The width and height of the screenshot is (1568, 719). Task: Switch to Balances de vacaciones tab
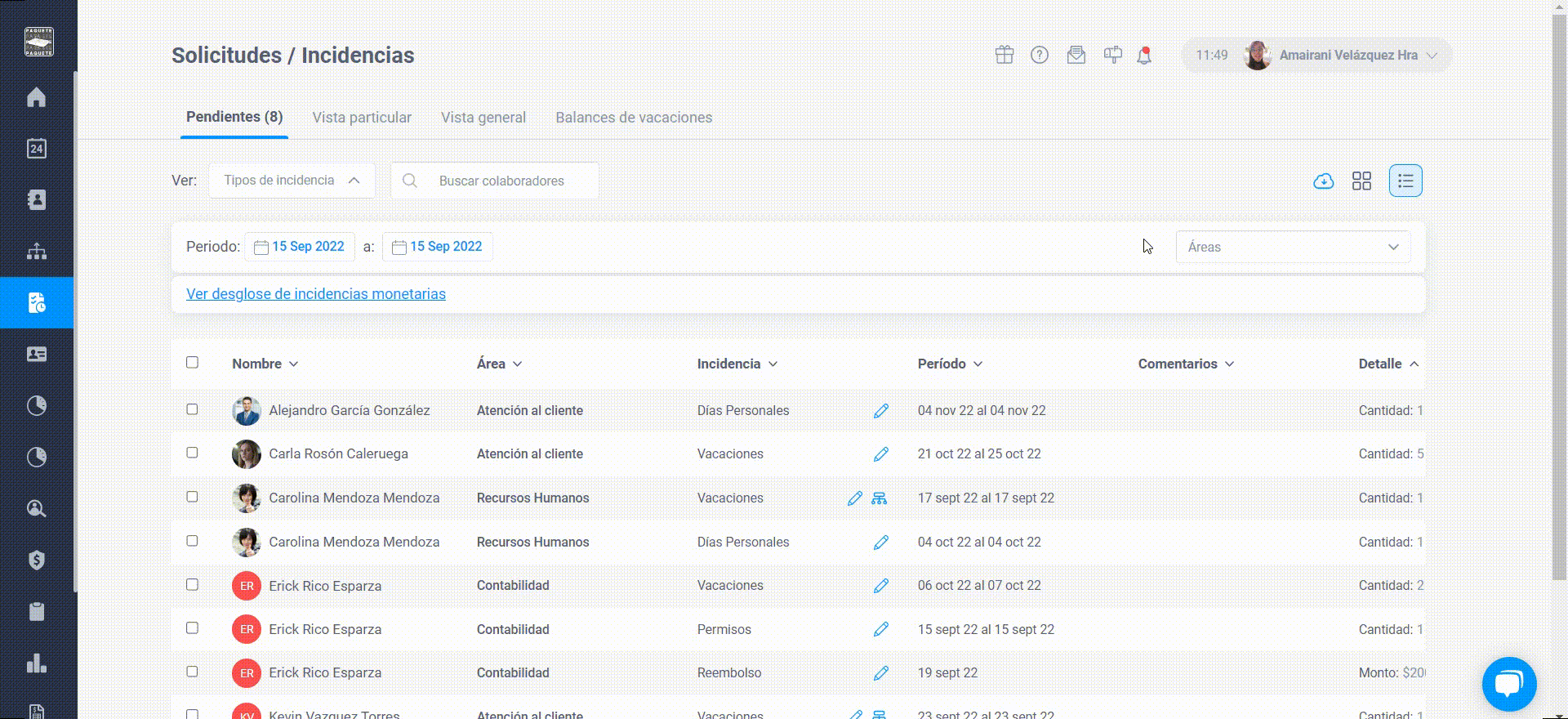pyautogui.click(x=634, y=118)
